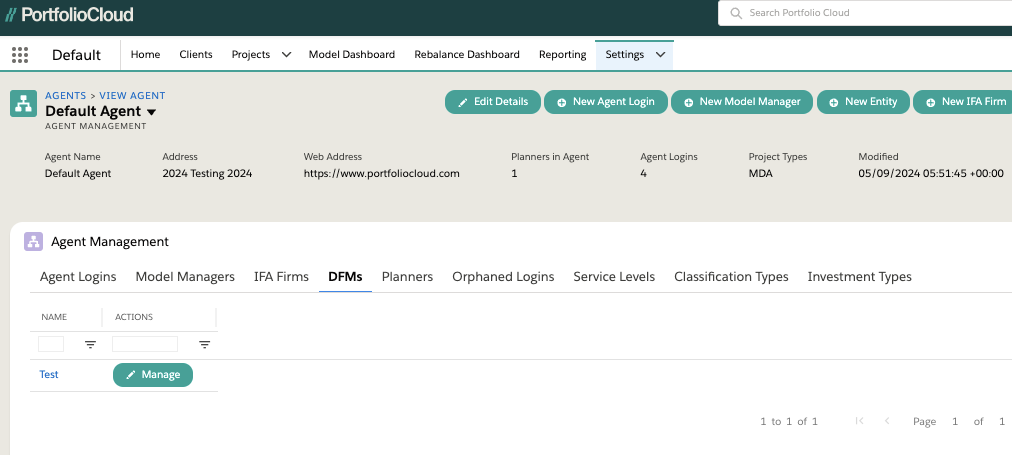Go to previous page arrow
The image size is (1012, 455).
[887, 421]
